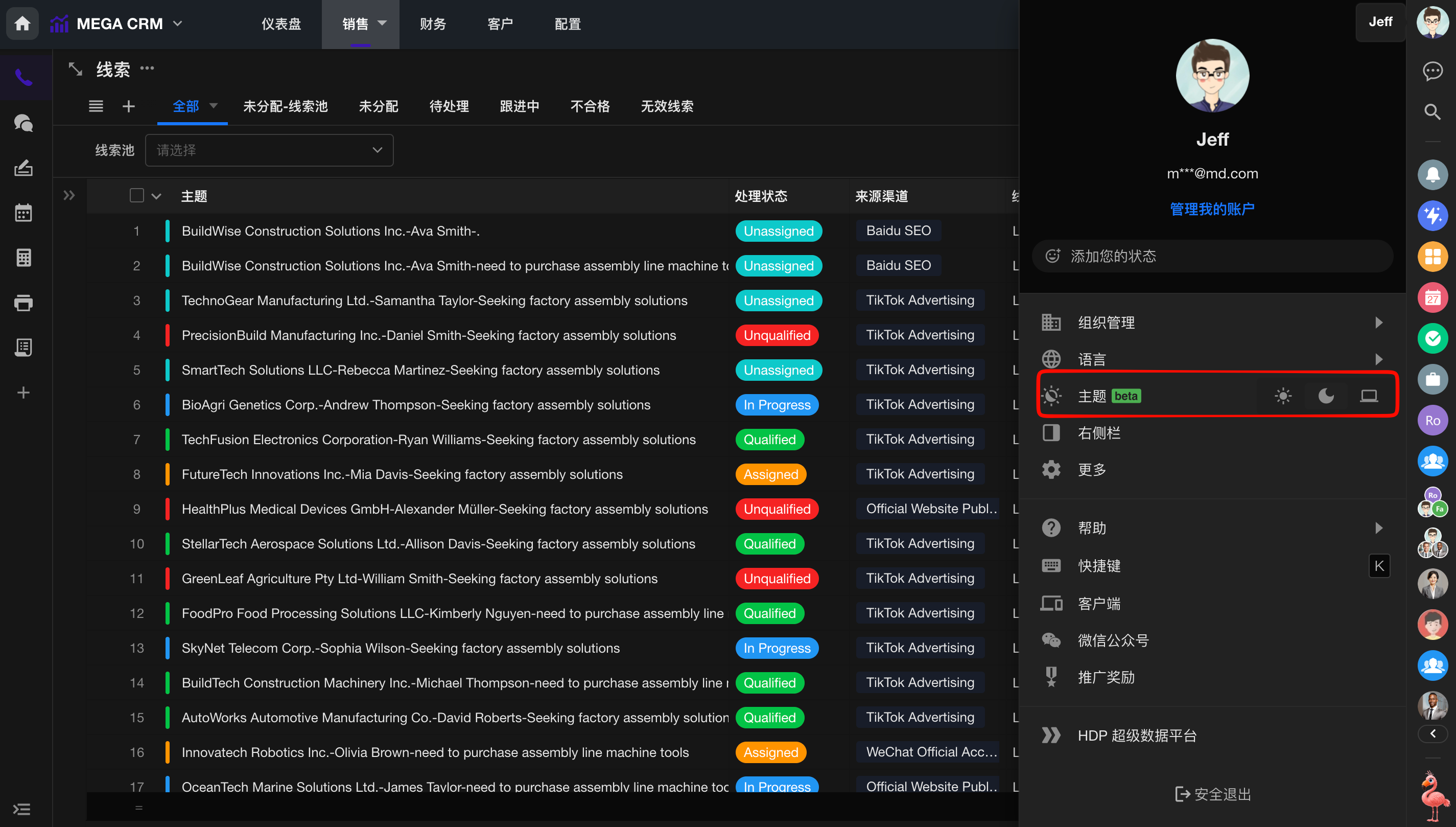This screenshot has width=1456, height=827.
Task: Click the 管理我的账户 link
Action: point(1212,209)
